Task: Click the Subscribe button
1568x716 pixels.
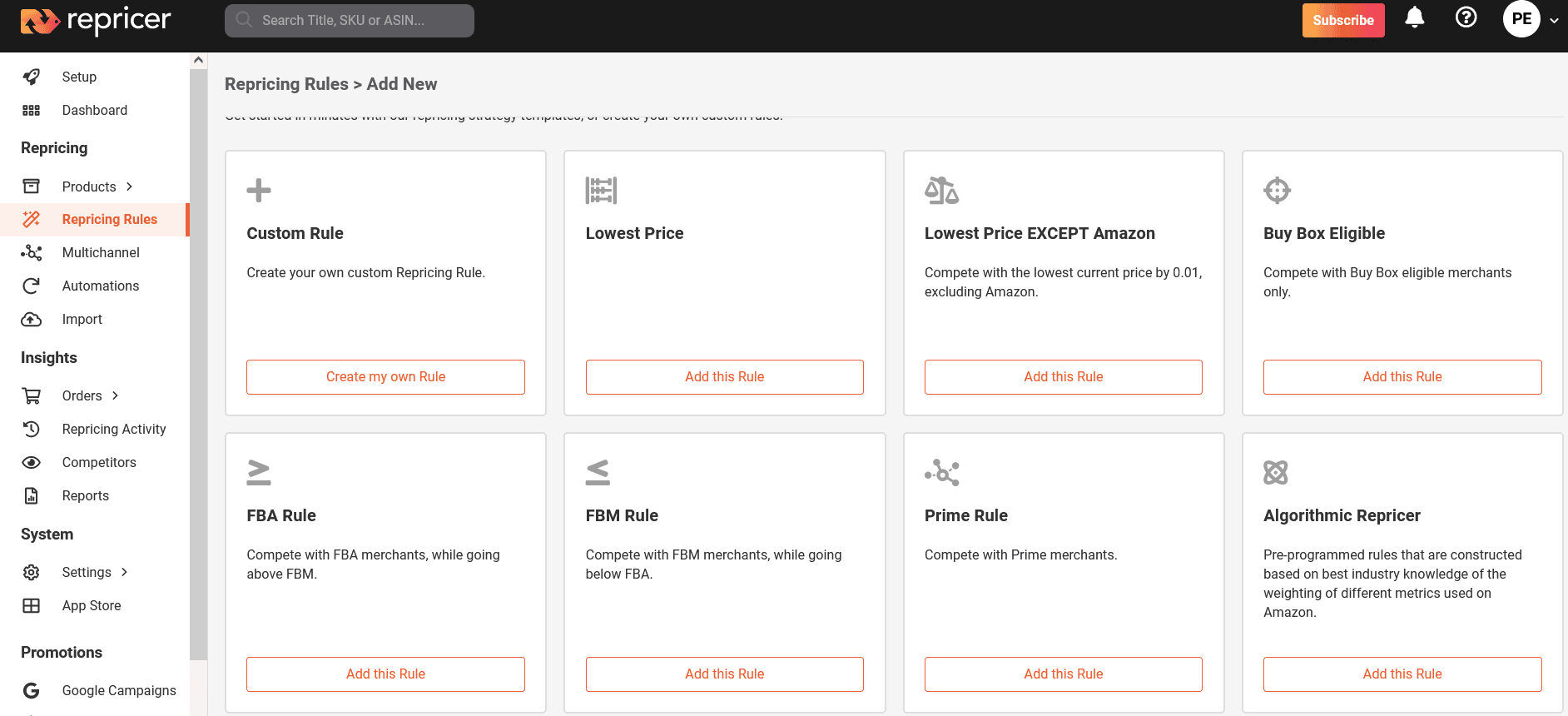Action: tap(1342, 20)
